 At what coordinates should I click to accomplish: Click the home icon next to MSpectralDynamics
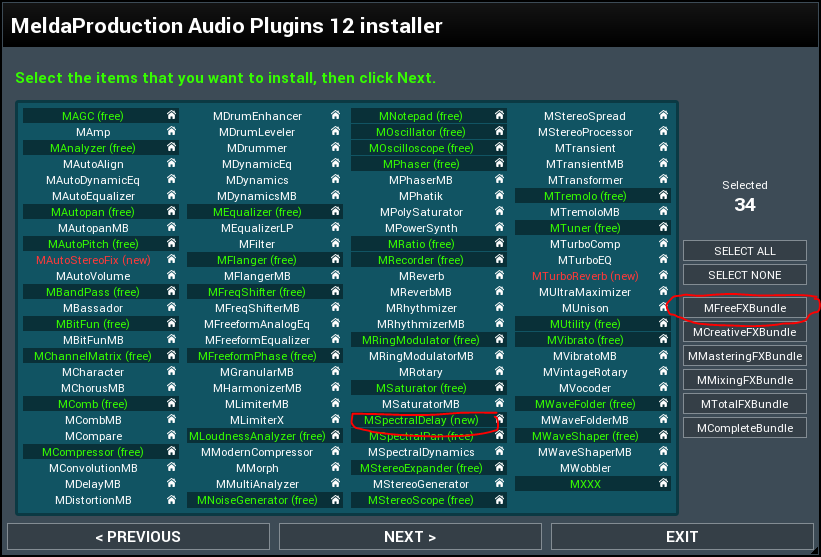pyautogui.click(x=499, y=451)
